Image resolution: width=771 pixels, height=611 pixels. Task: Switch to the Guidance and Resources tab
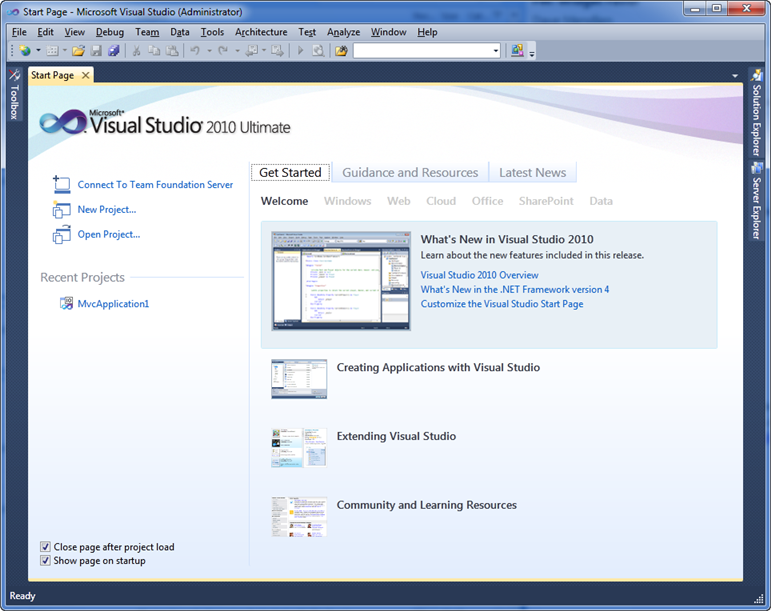(410, 173)
